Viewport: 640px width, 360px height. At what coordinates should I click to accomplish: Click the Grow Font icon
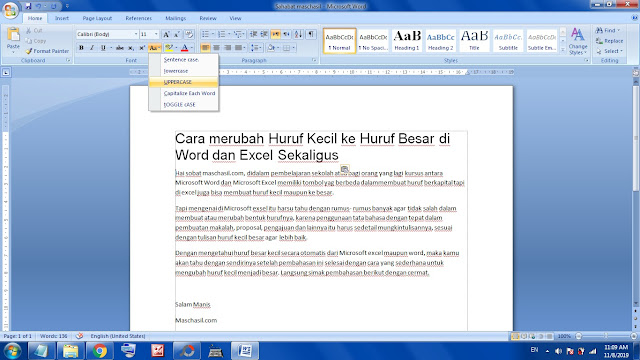point(166,34)
